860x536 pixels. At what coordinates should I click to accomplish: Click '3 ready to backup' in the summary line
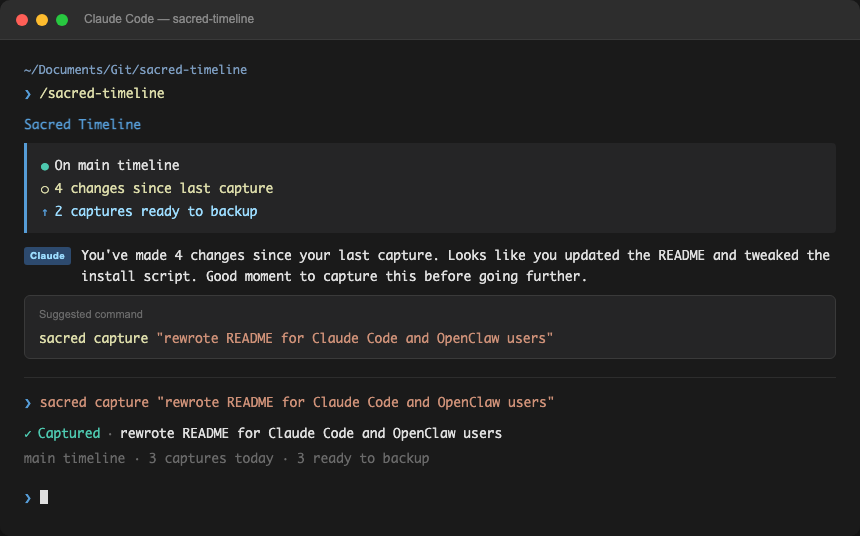tap(363, 458)
